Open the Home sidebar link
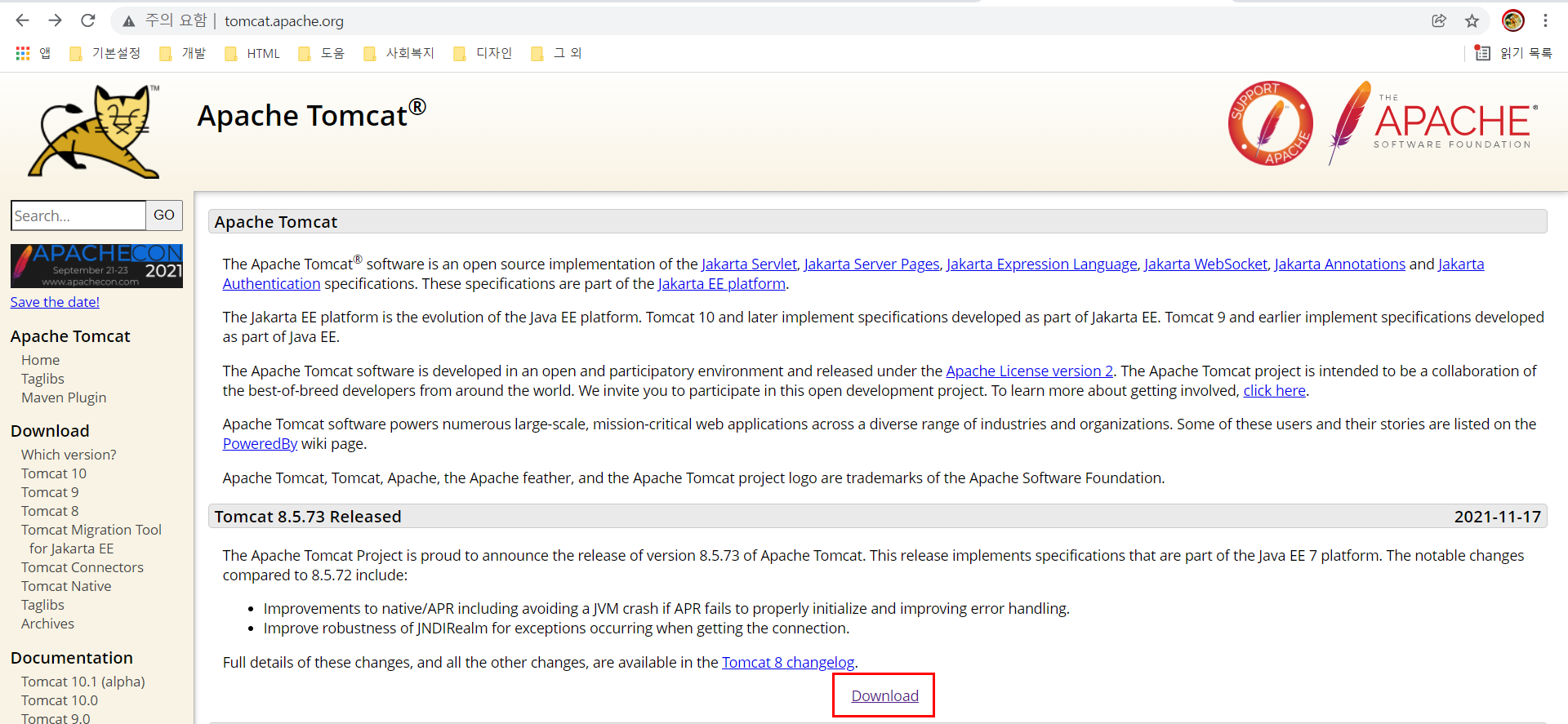 coord(40,360)
